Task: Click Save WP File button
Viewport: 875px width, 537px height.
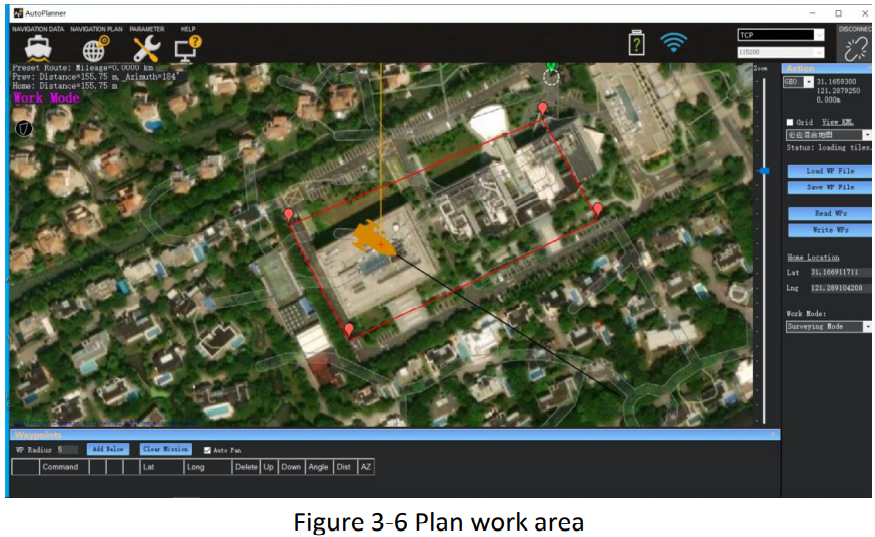Action: [830, 188]
